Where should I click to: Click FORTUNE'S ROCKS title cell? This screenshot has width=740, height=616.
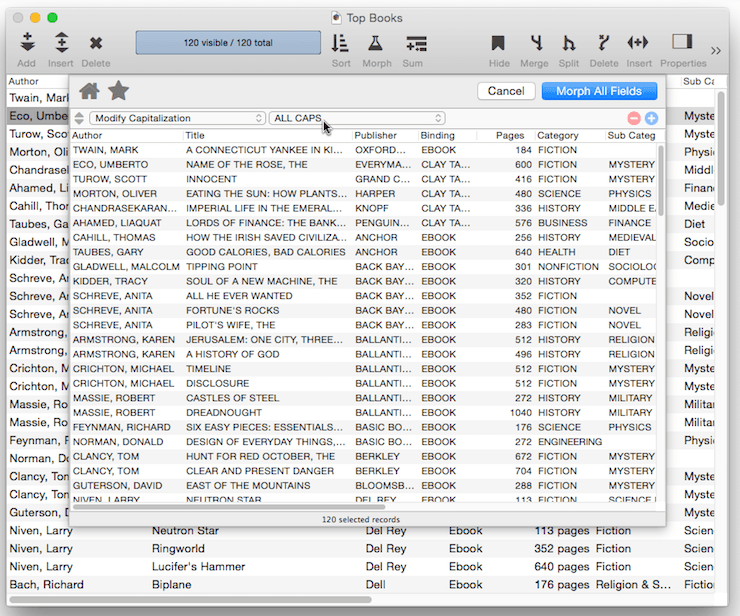click(x=233, y=311)
